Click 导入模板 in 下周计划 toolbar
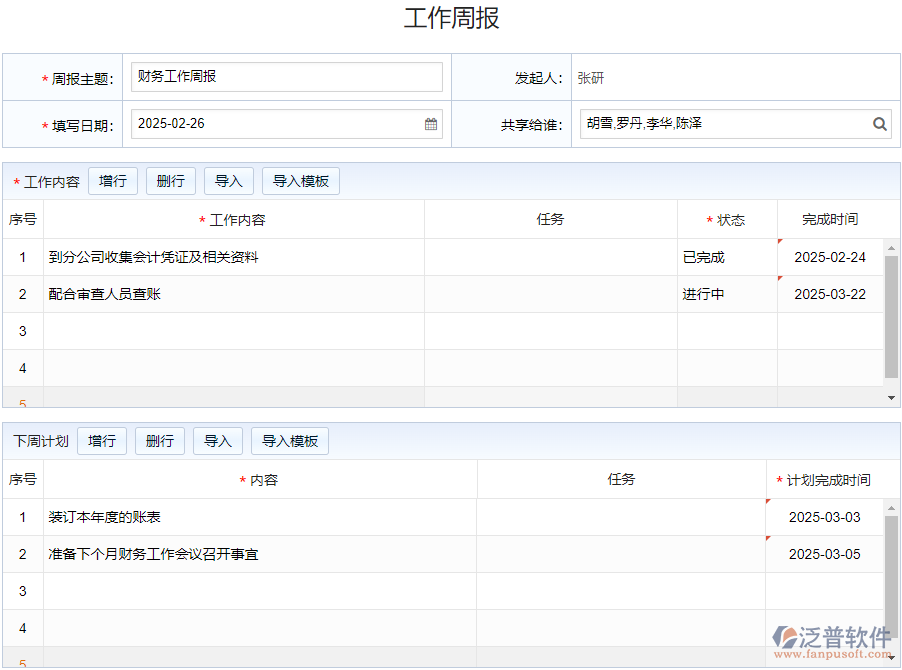 click(x=290, y=441)
